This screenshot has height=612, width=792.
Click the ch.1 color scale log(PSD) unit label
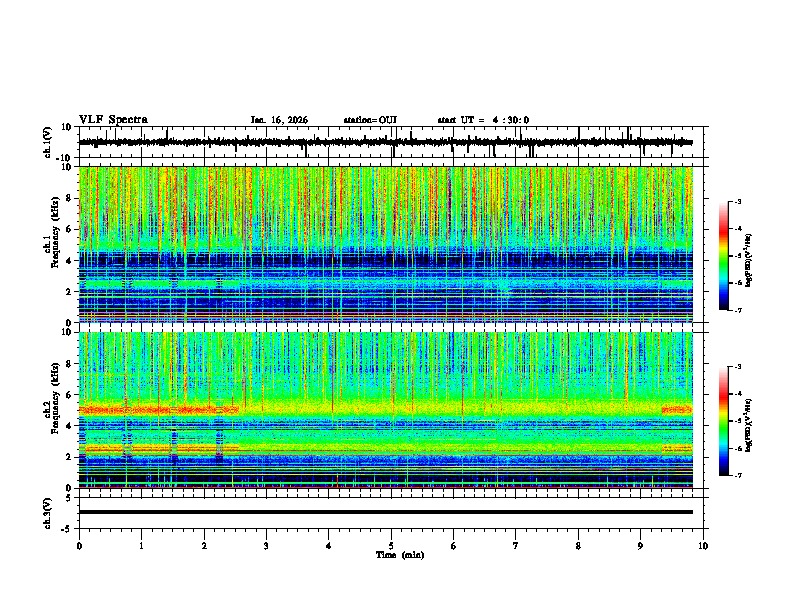coord(749,260)
